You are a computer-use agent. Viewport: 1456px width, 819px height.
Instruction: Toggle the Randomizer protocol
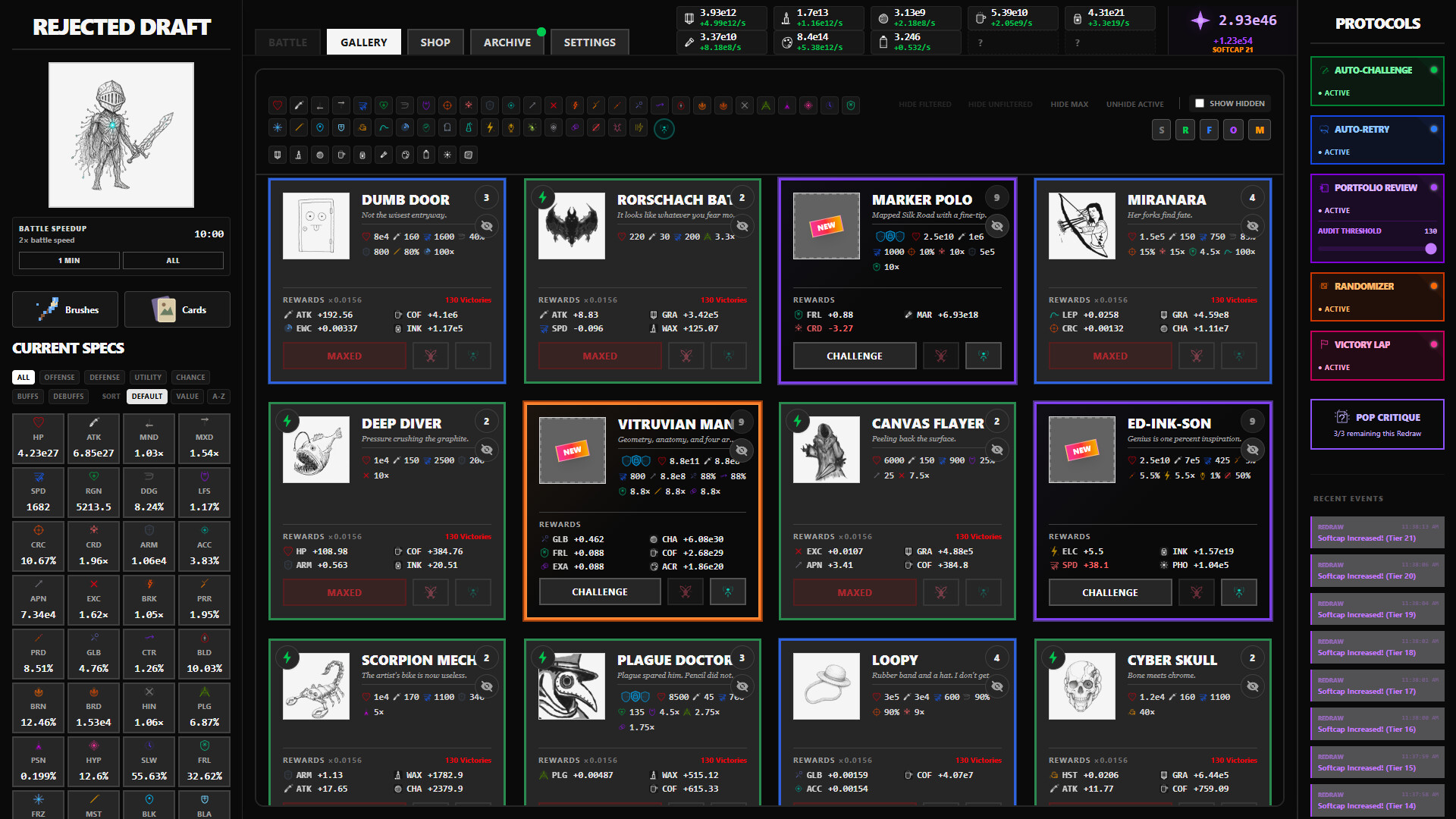tap(1377, 297)
